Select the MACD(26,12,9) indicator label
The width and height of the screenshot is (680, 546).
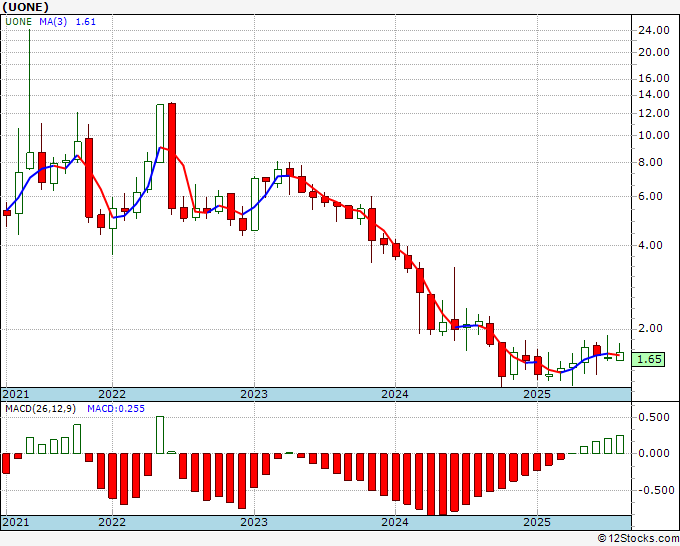click(x=40, y=409)
